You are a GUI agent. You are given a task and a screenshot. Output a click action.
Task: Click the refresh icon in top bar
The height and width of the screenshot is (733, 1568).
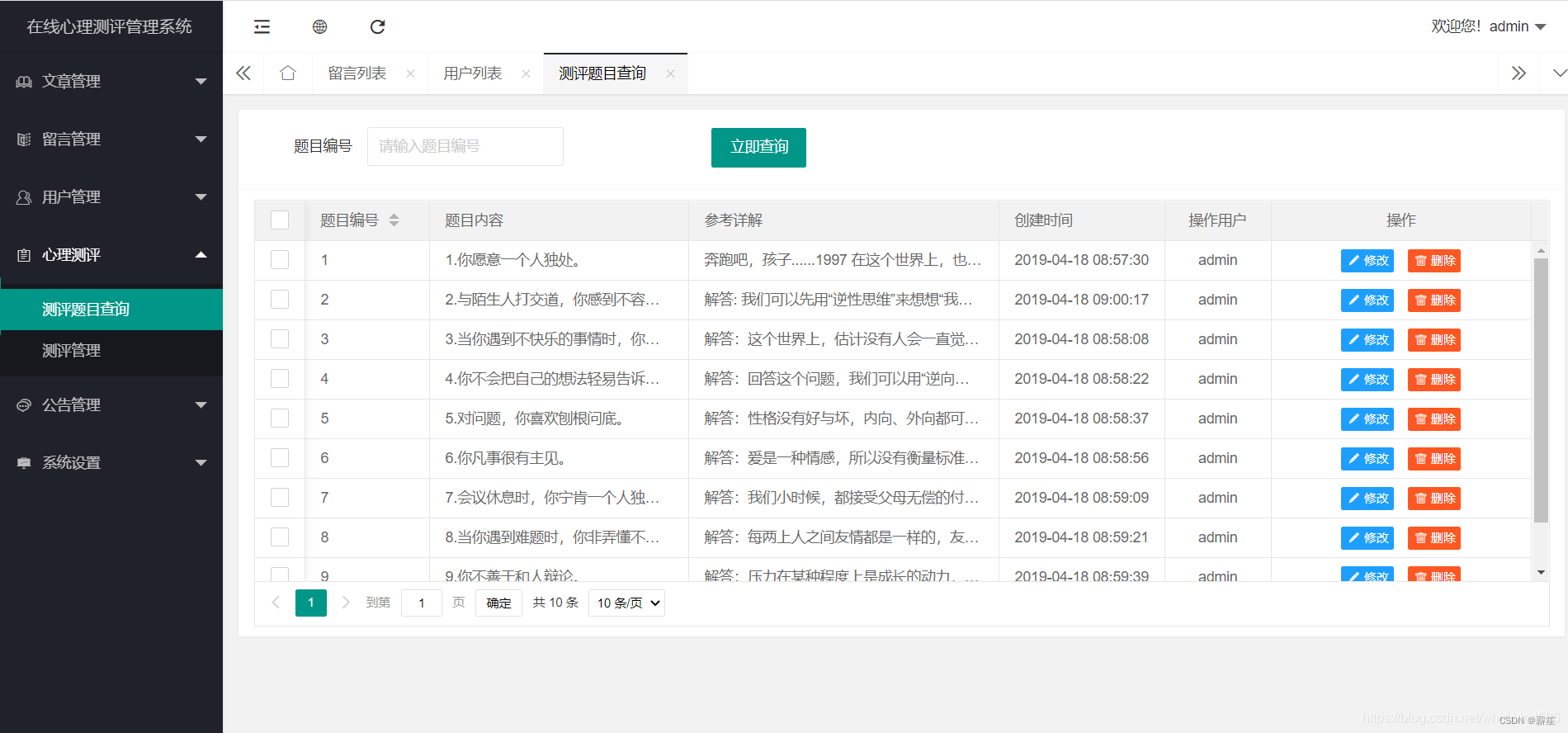(x=377, y=26)
